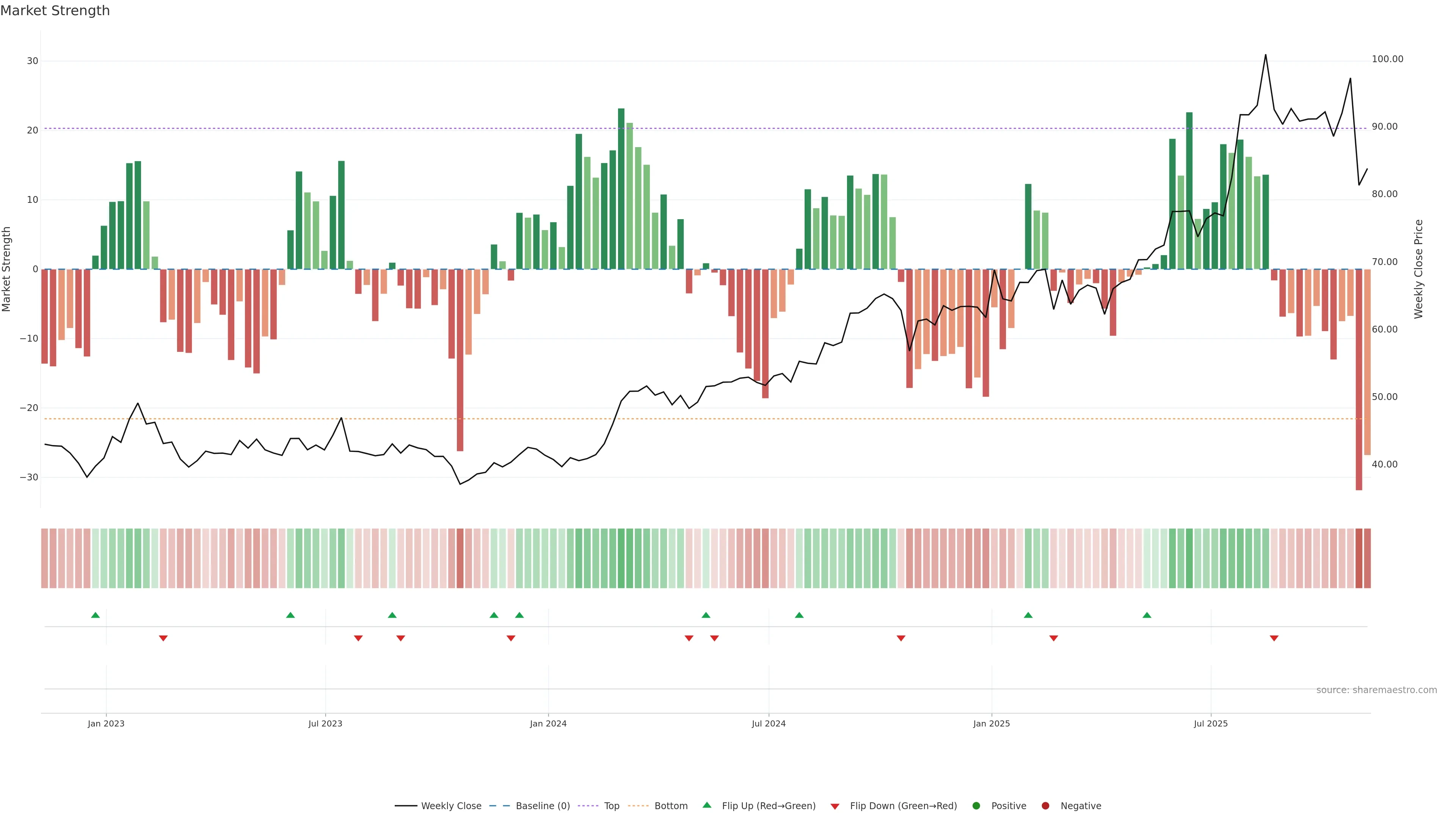Click the Weekly Close Price axis title

(1418, 269)
